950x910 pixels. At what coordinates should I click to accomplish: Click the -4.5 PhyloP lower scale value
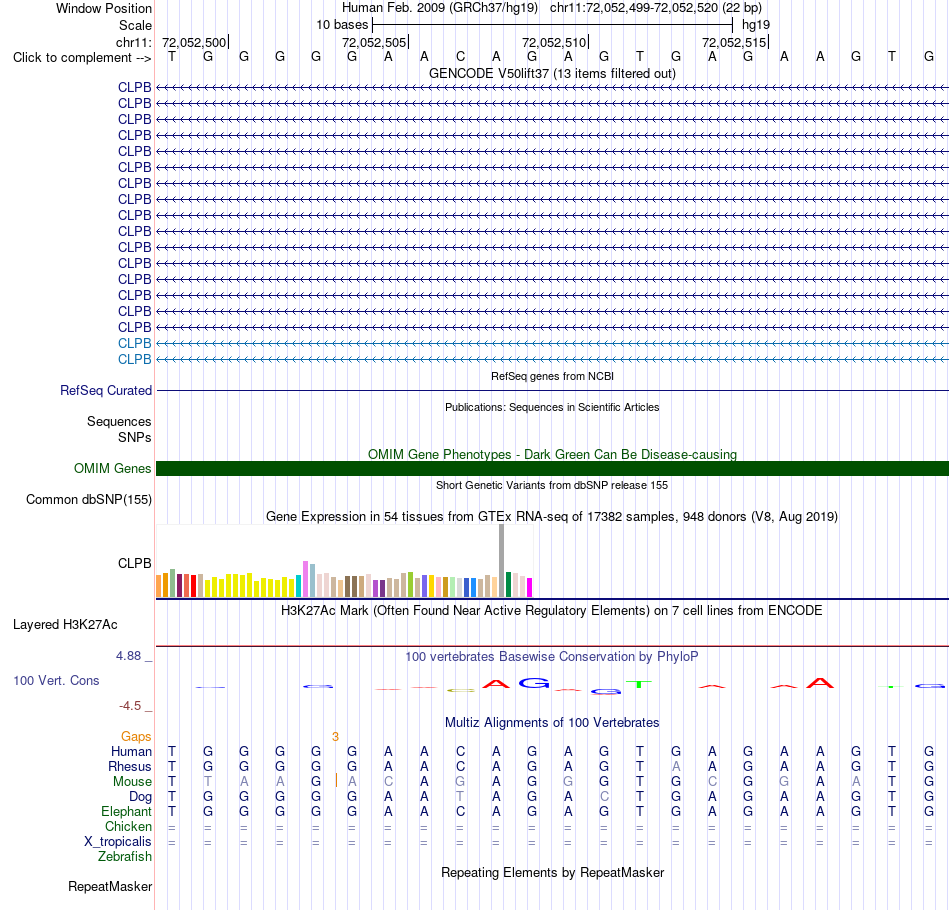[130, 706]
